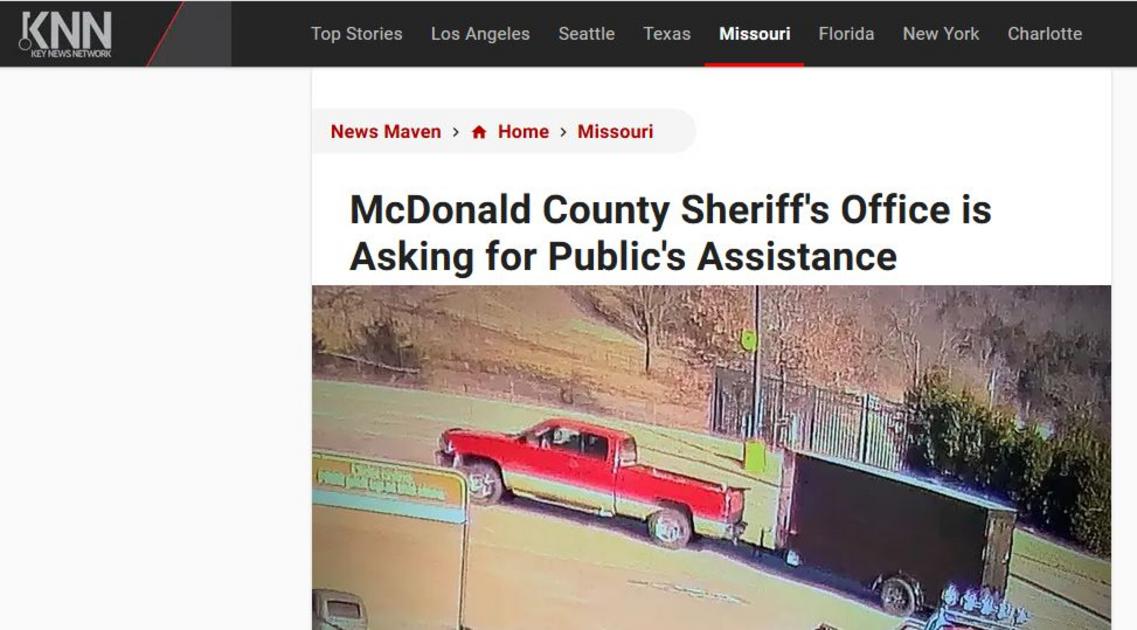Click the chevron after News Maven
The height and width of the screenshot is (630, 1137).
[456, 132]
